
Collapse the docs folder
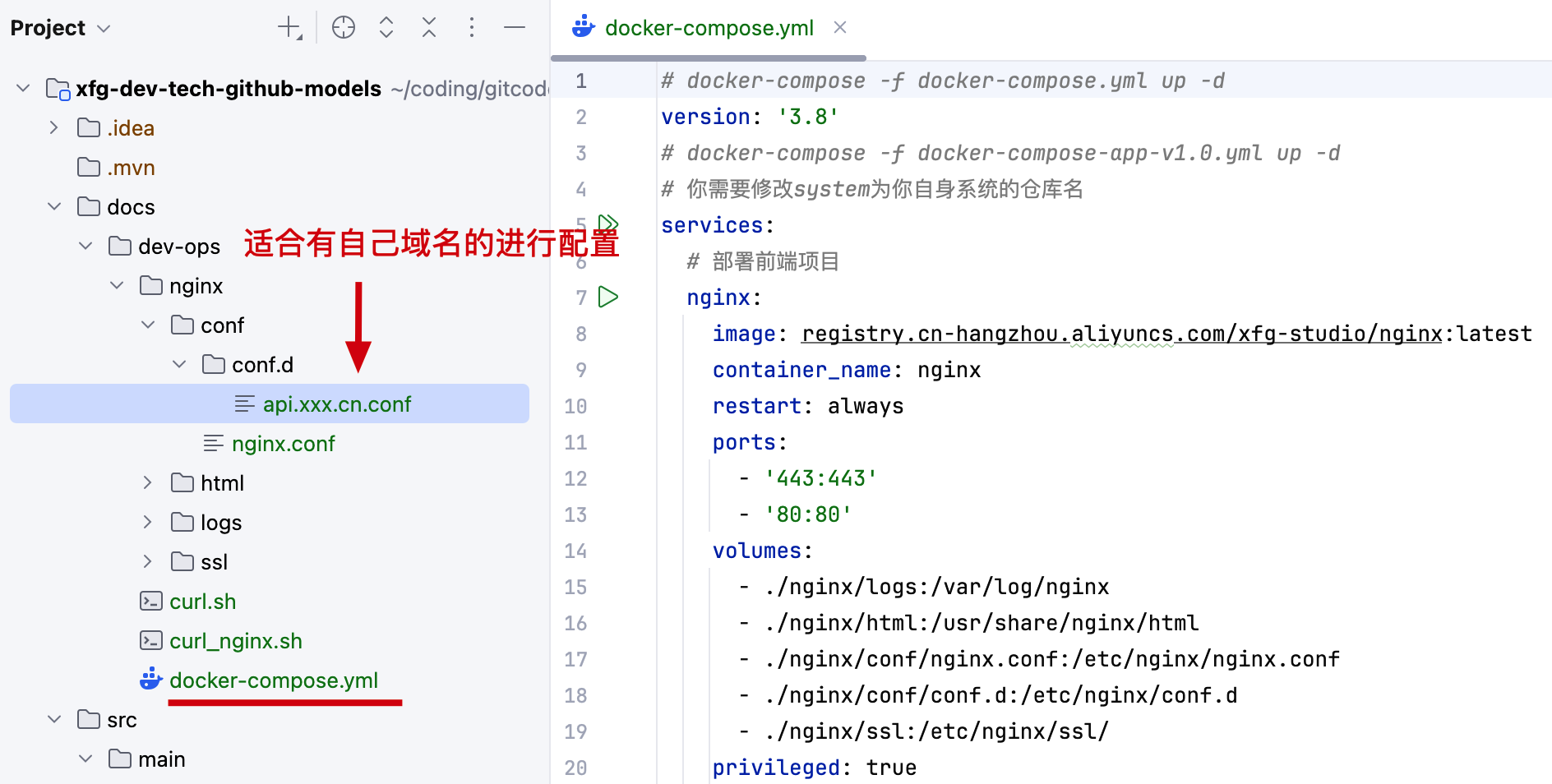(x=54, y=207)
